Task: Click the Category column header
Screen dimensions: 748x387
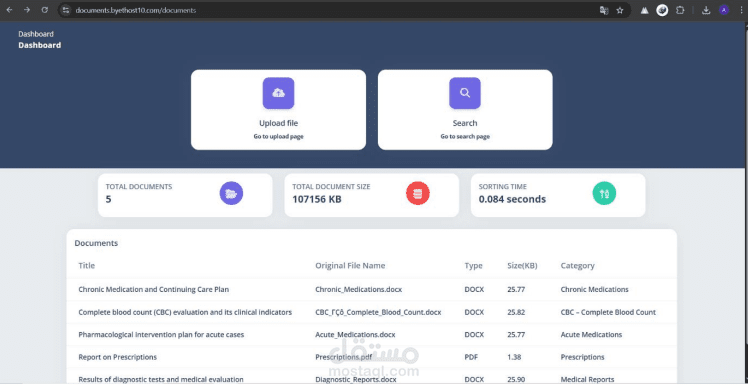Action: 578,266
